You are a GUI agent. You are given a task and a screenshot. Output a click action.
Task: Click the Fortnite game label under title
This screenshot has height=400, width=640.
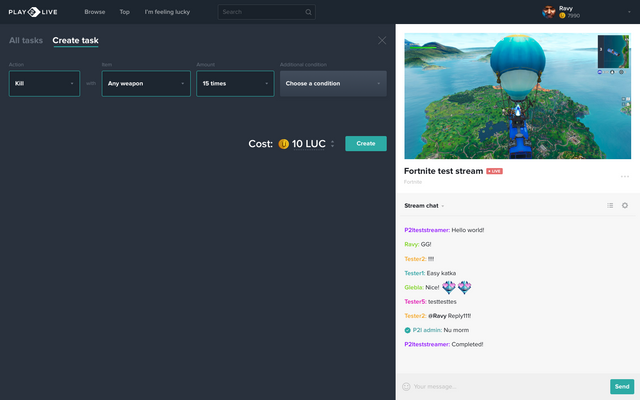click(x=413, y=182)
